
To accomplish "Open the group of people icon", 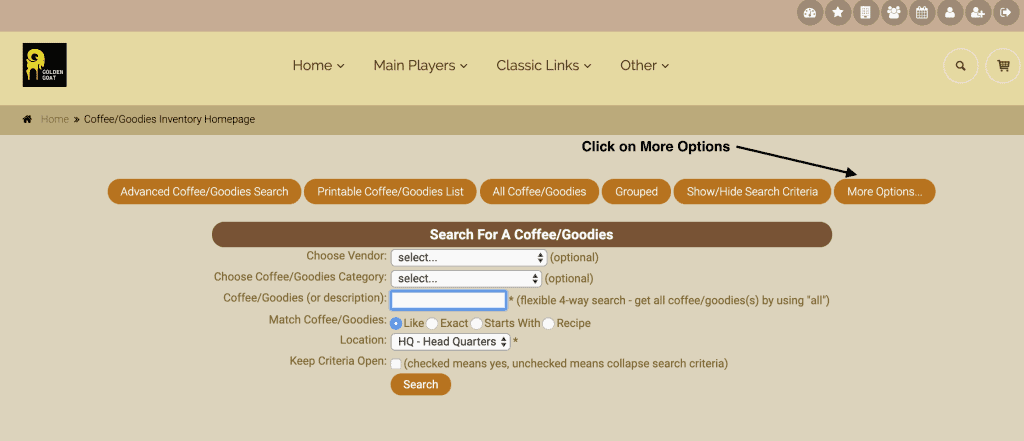I will click(894, 13).
